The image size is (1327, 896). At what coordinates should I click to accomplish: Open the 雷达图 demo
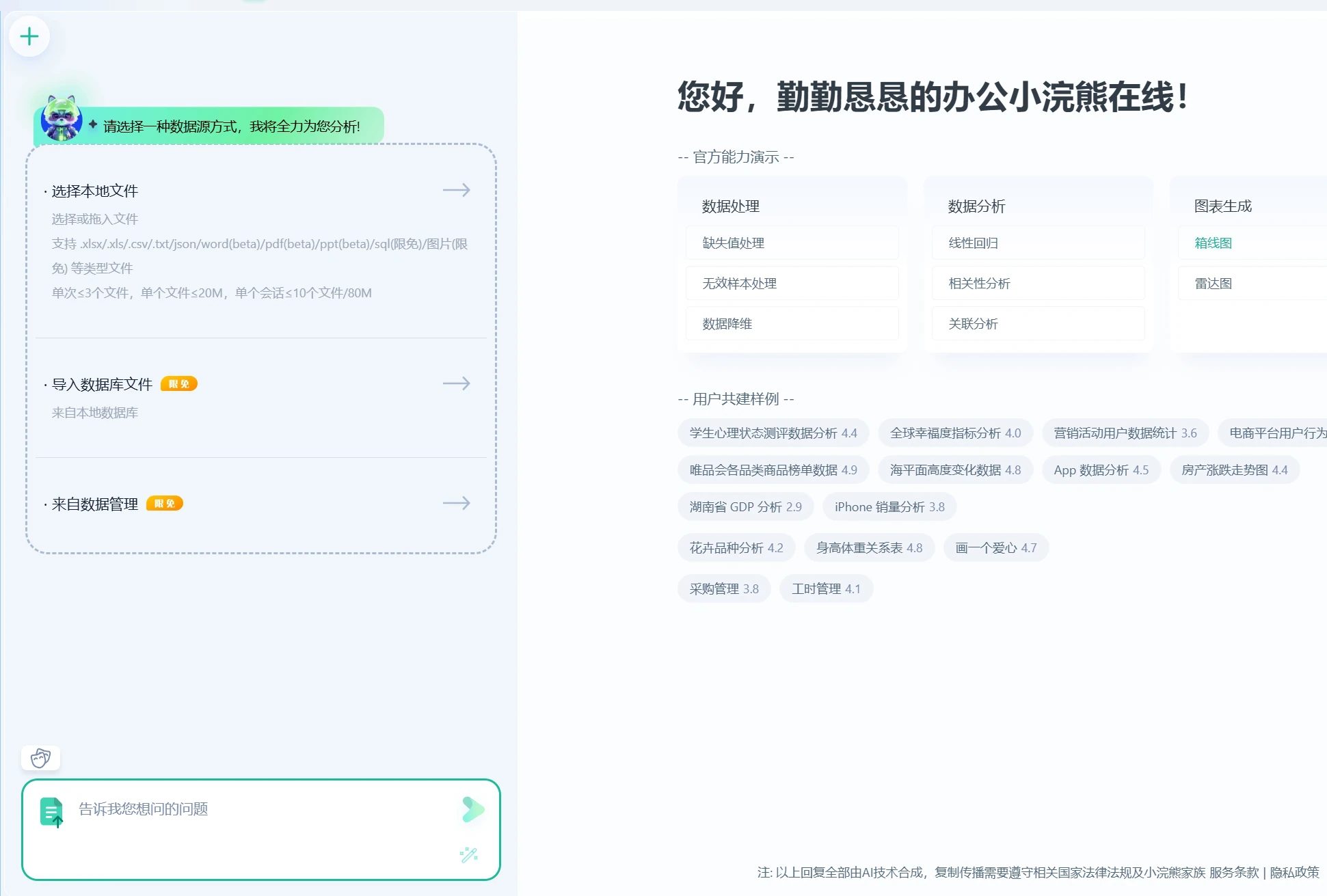point(1252,283)
